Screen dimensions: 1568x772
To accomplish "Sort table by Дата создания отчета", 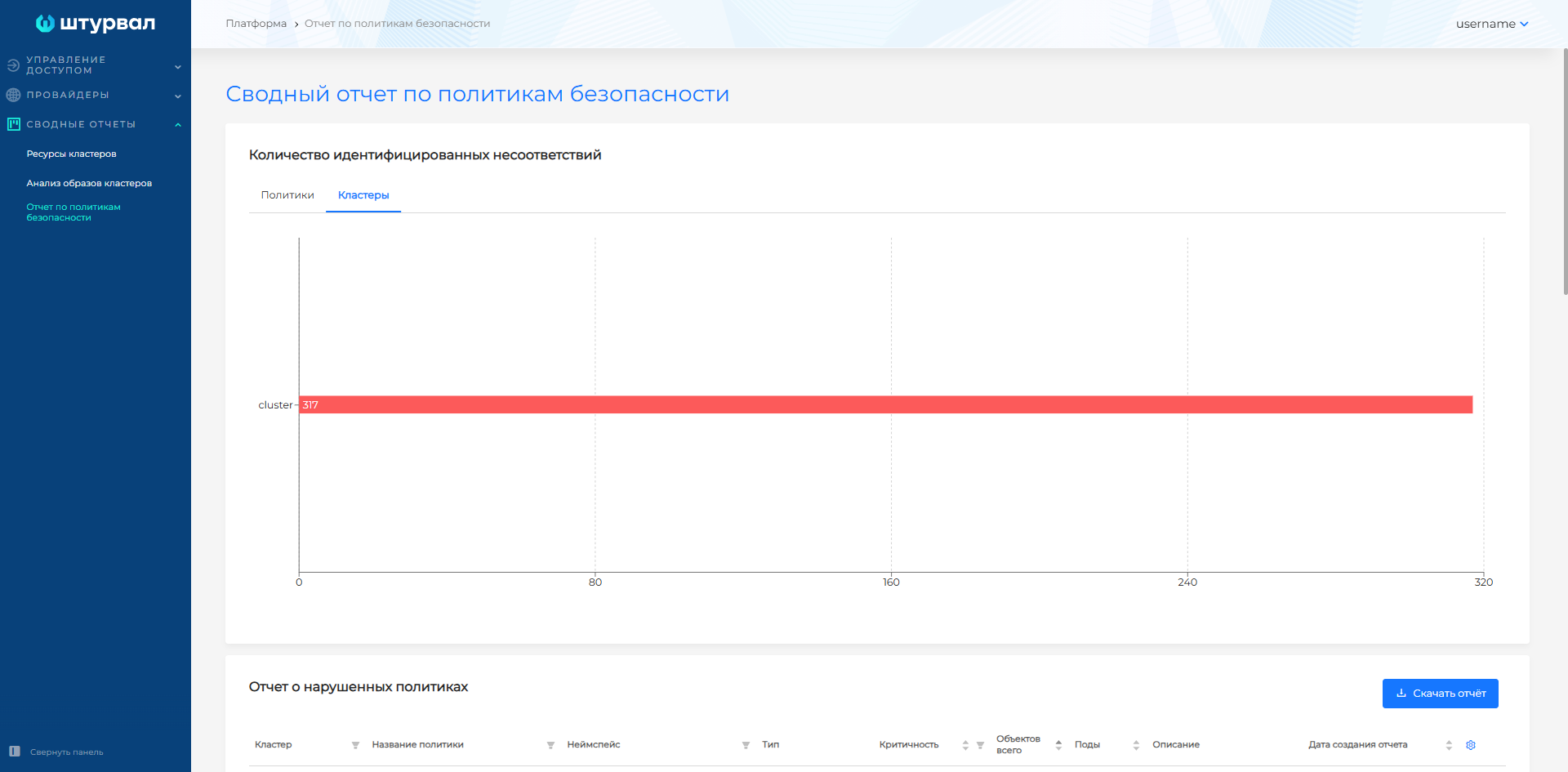I will pyautogui.click(x=1449, y=745).
